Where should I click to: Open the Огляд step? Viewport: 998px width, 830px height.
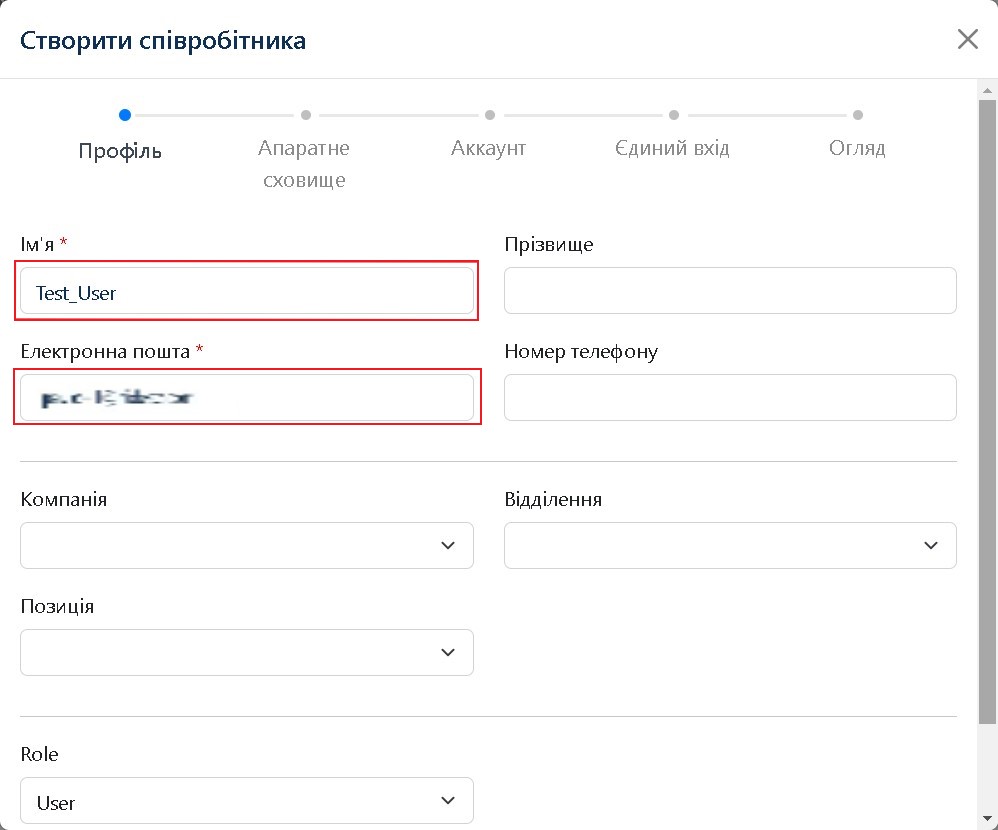point(857,115)
